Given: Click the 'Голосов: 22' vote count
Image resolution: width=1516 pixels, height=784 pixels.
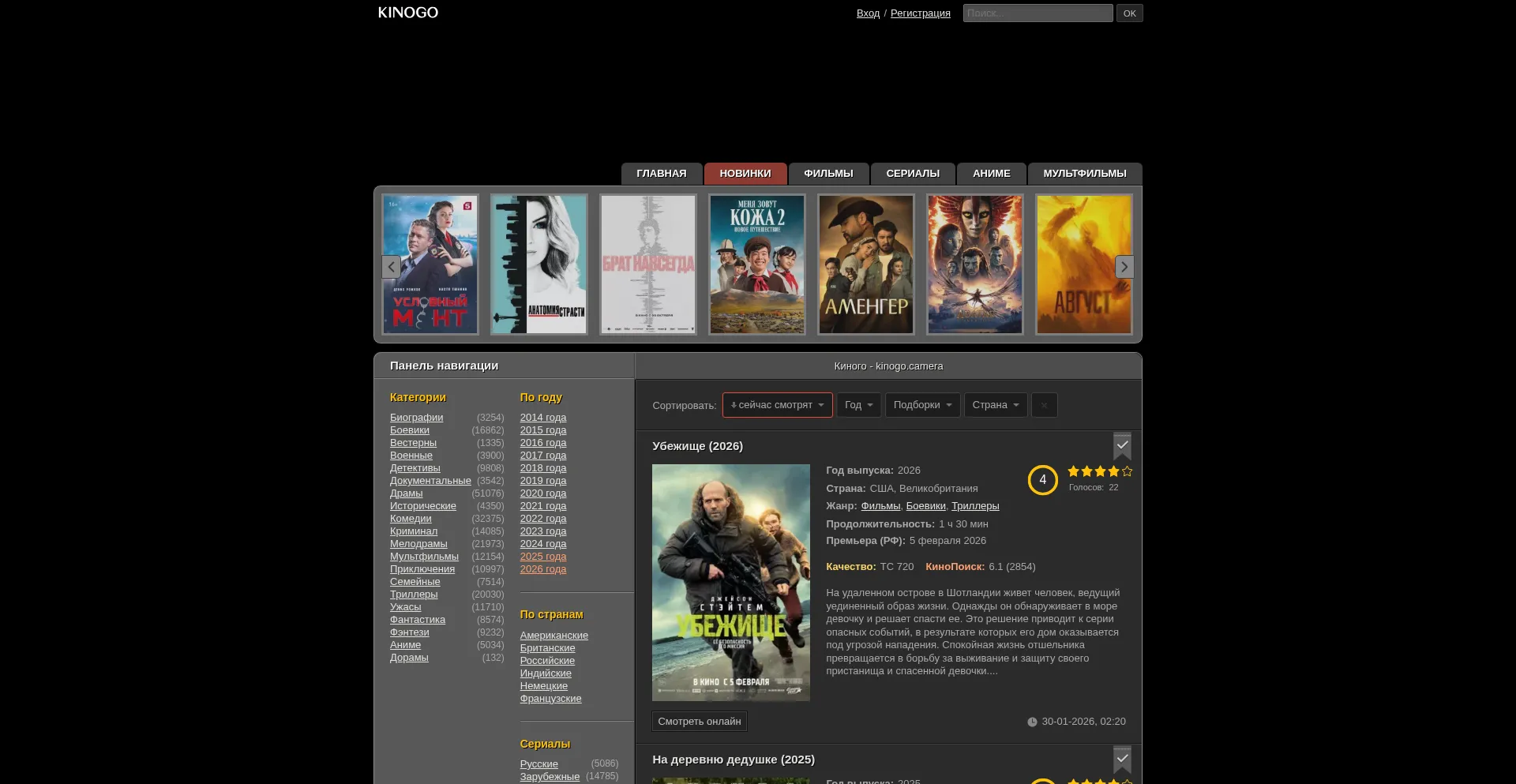Looking at the screenshot, I should (1094, 488).
